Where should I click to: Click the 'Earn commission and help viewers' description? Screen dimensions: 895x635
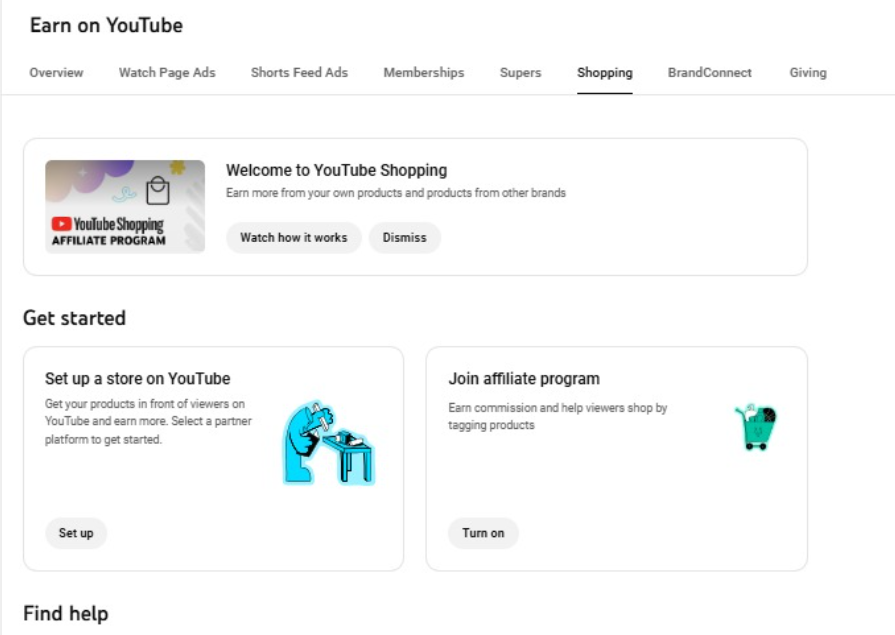click(558, 416)
